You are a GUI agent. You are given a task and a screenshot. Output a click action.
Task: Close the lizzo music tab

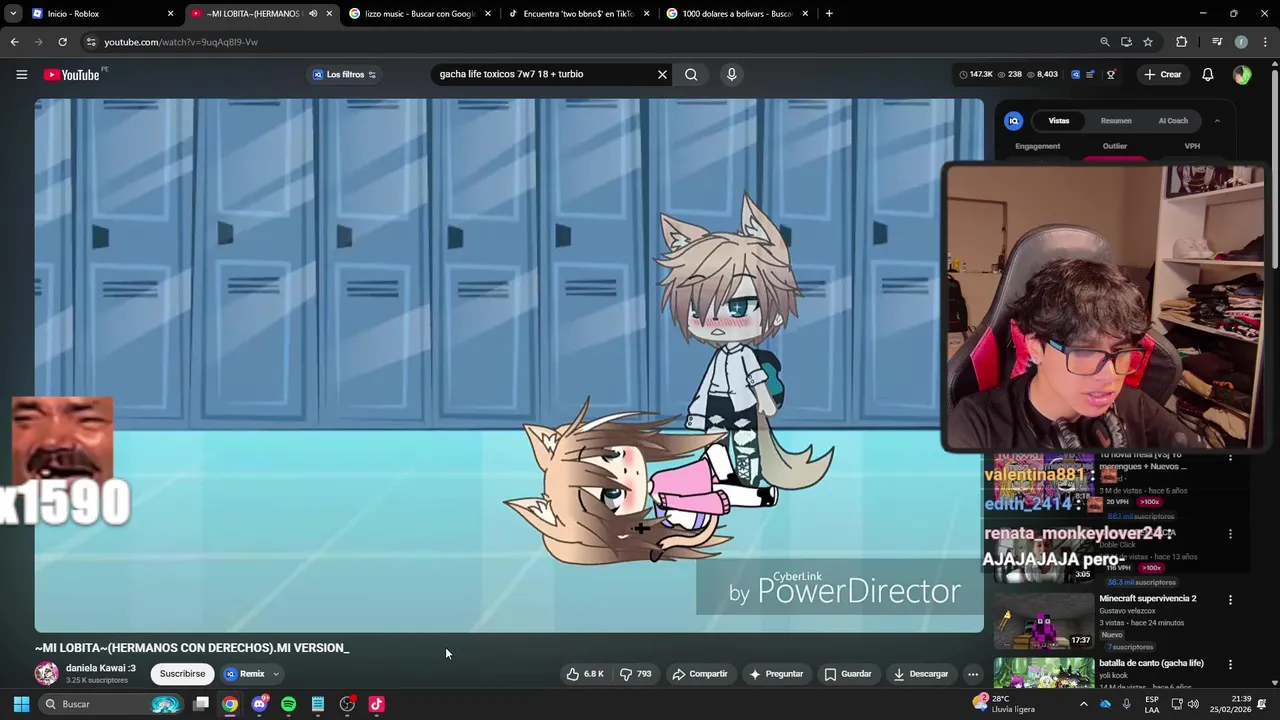point(487,14)
